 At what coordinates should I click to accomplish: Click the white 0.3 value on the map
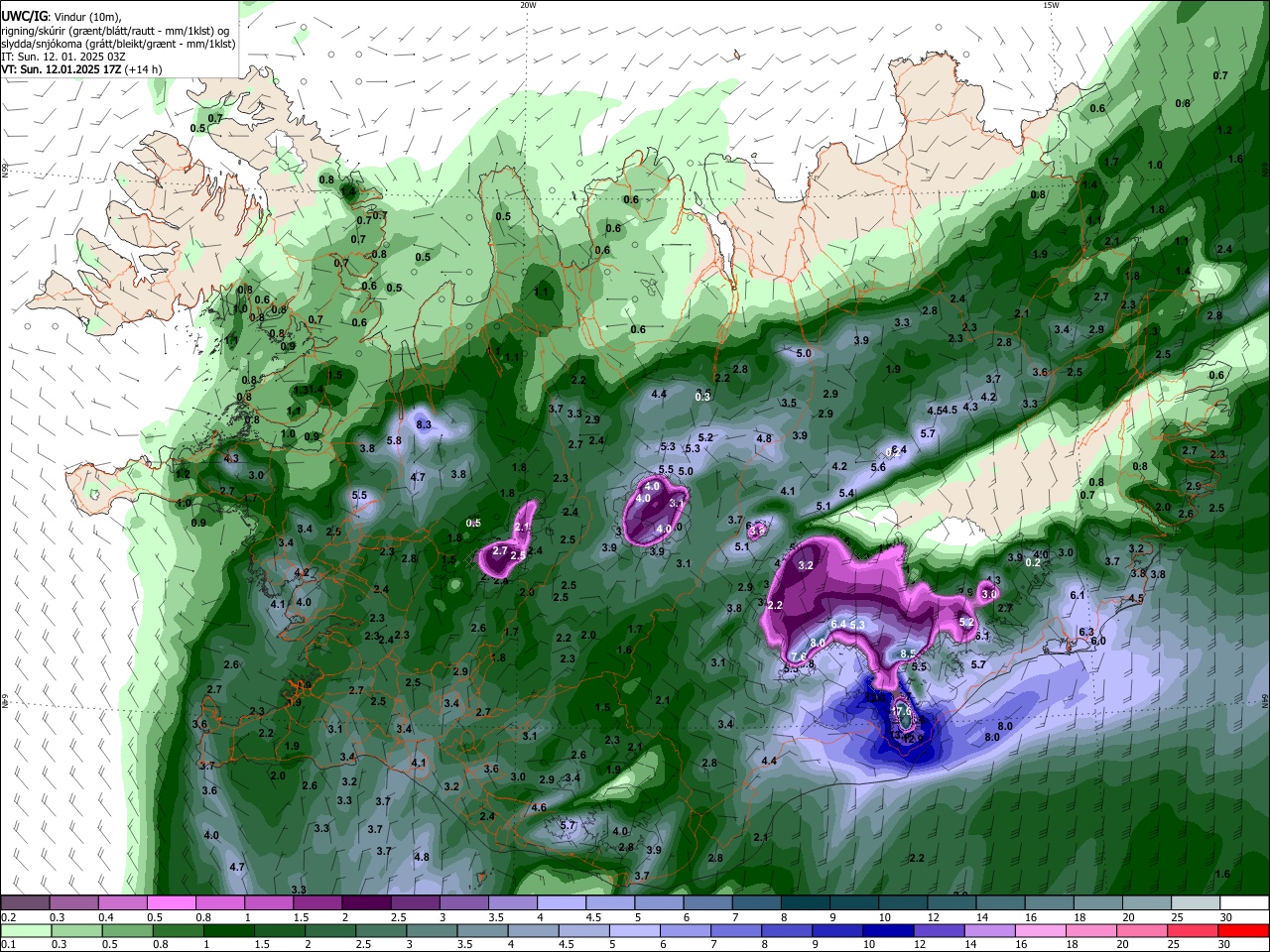(702, 396)
